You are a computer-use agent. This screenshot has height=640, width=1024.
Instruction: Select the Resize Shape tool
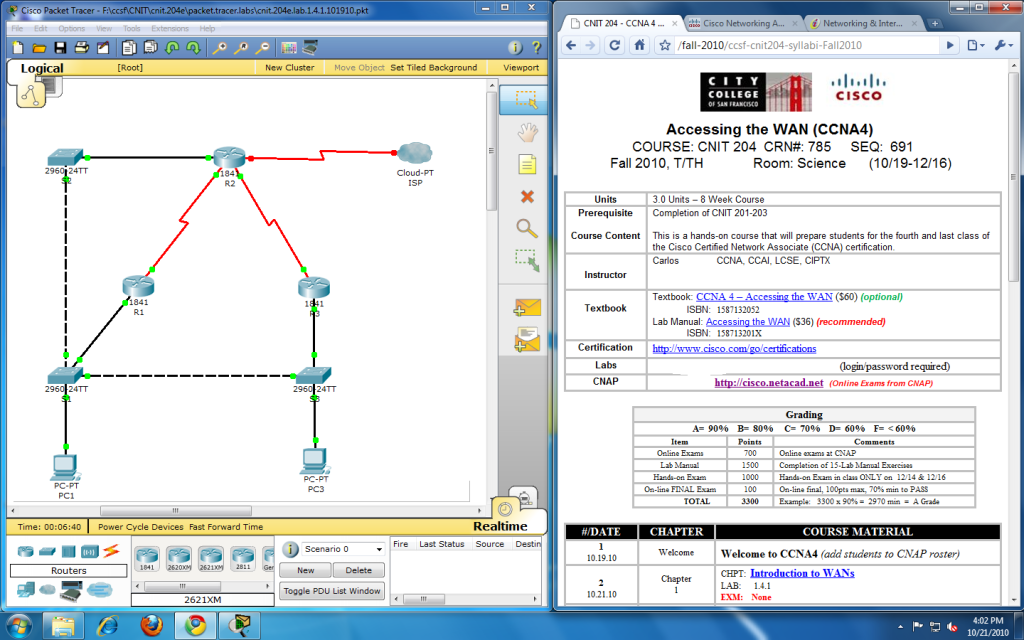[x=527, y=260]
